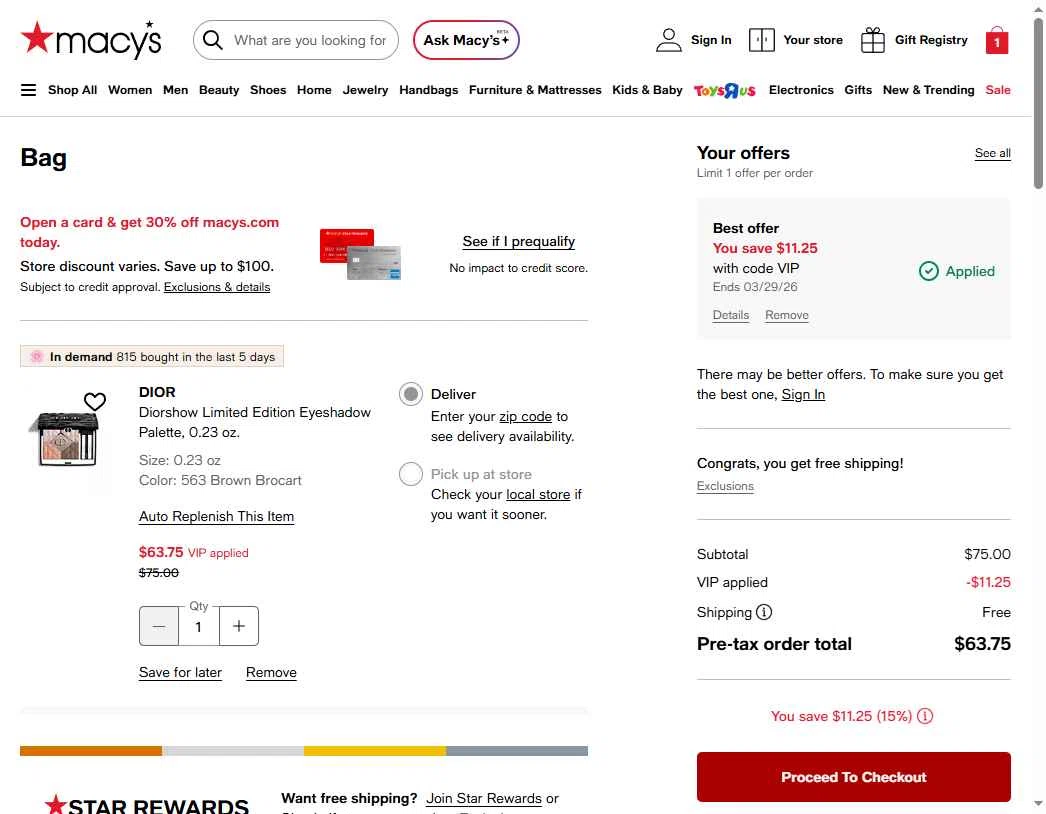This screenshot has width=1046, height=814.
Task: Expand the offer Details link
Action: coord(730,315)
